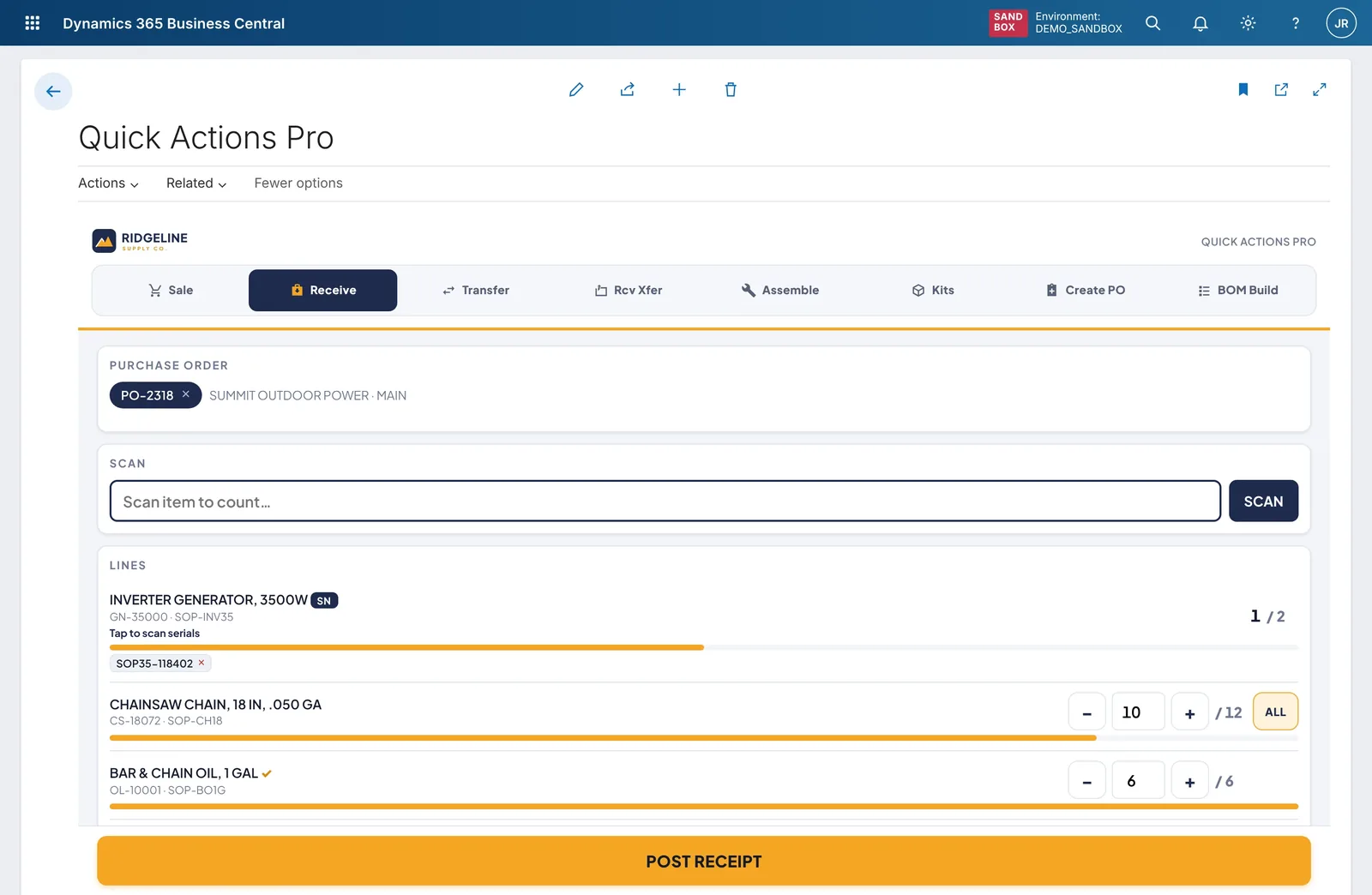Click the Quick Actions Pro page title

(206, 138)
